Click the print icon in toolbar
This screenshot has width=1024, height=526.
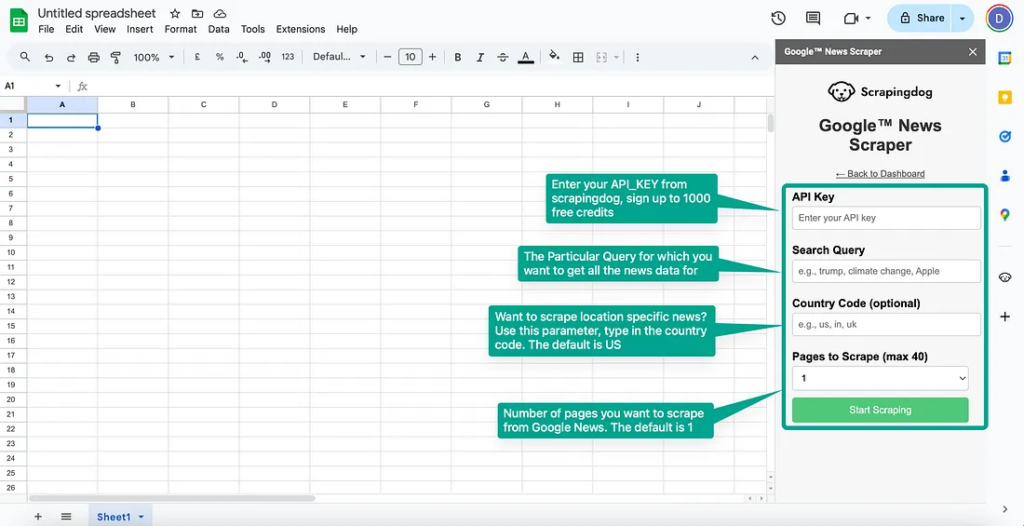coord(94,58)
